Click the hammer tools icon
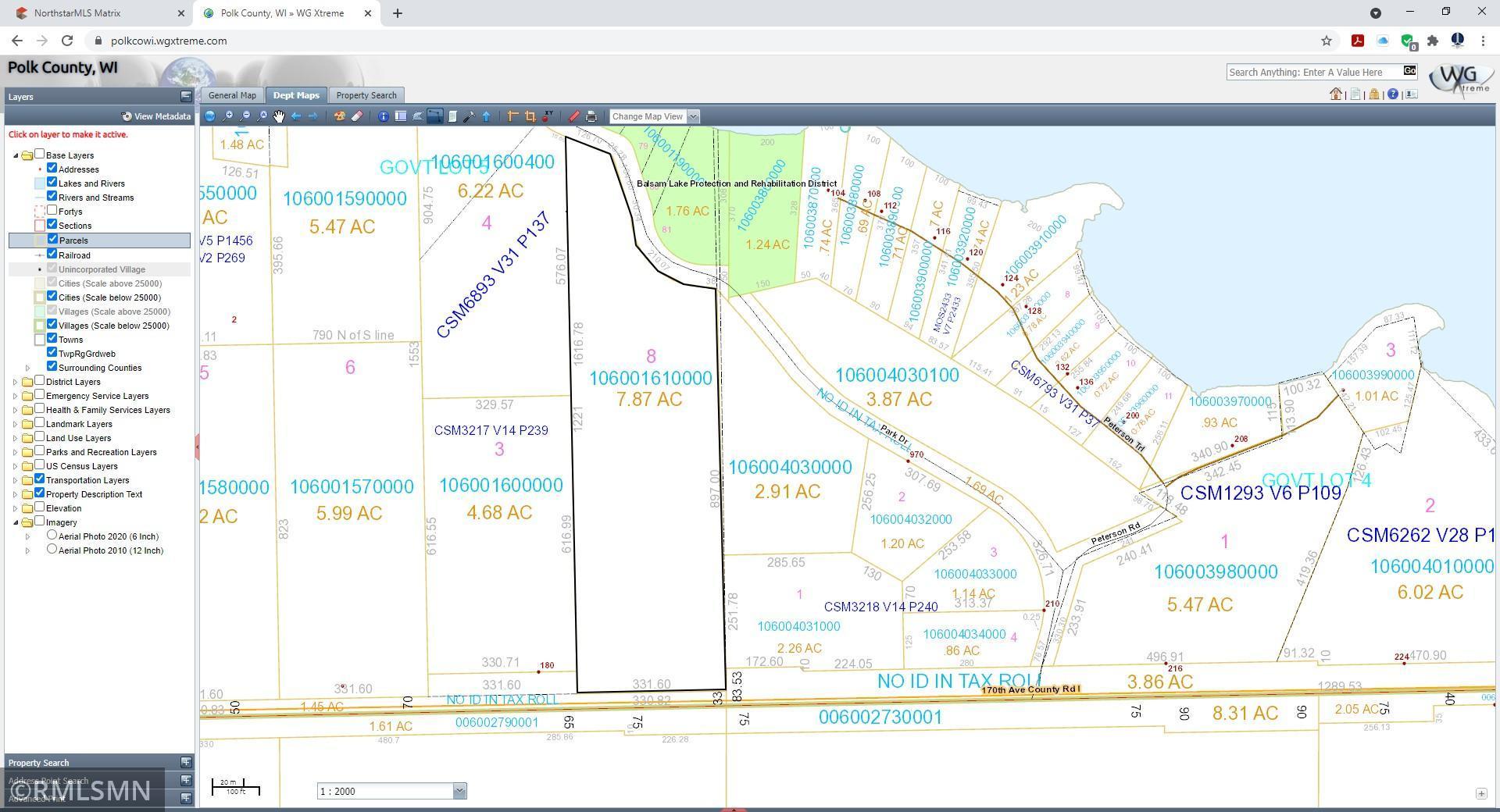Viewport: 1500px width, 812px height. [469, 116]
